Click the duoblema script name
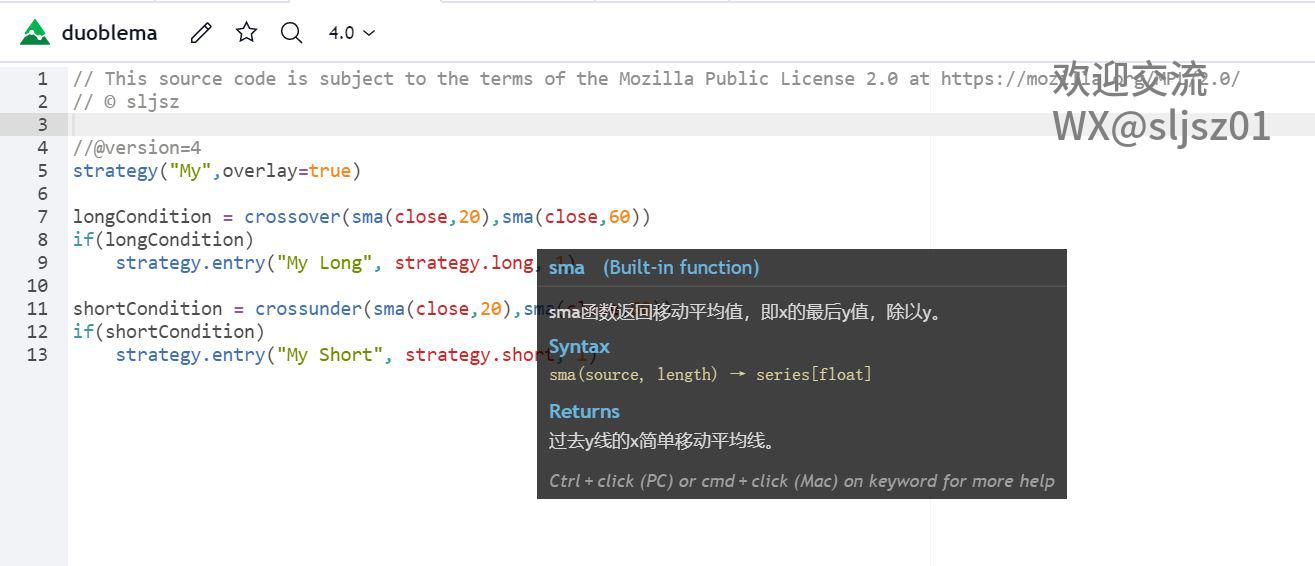 point(109,33)
